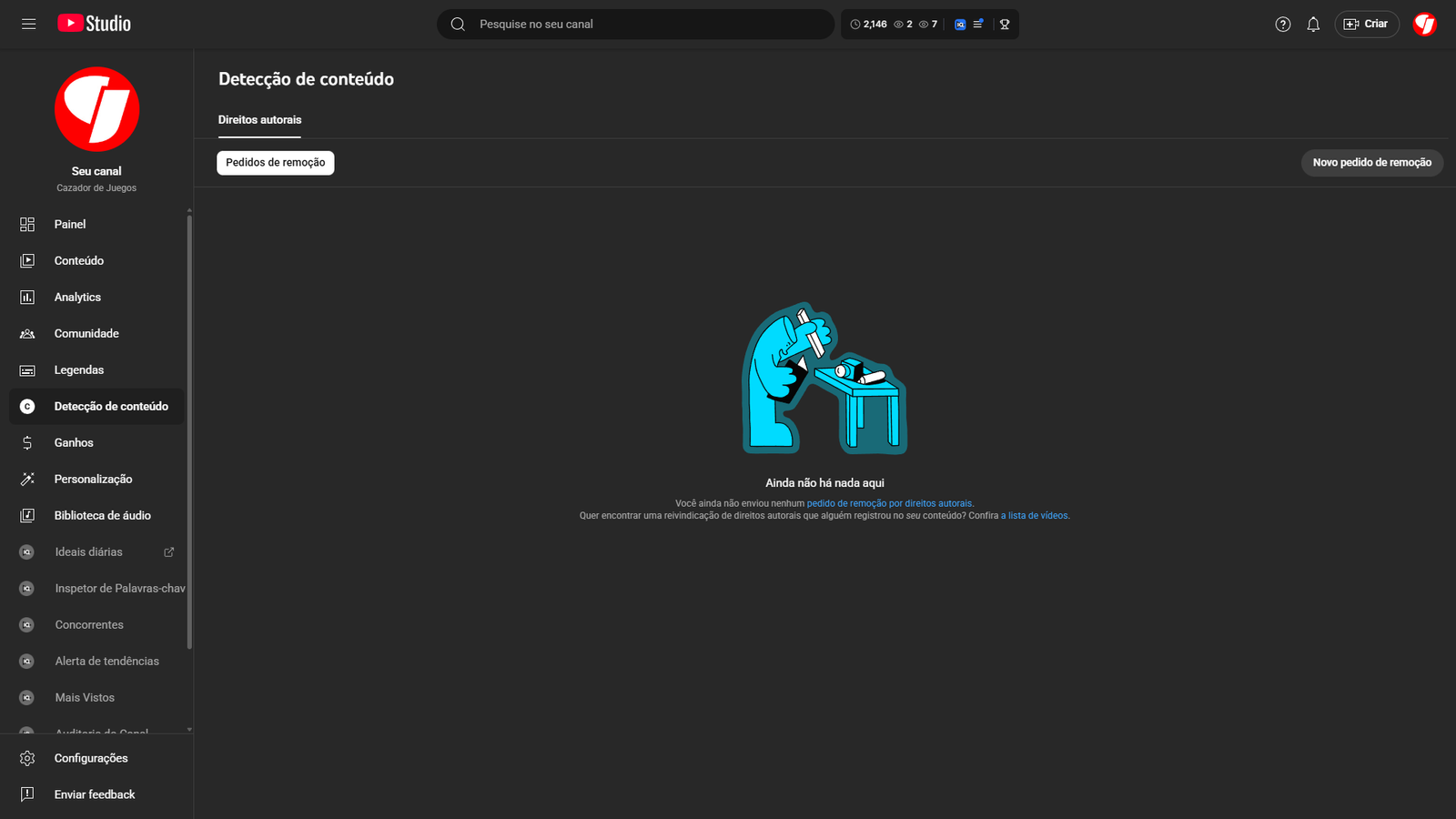Click the sidebar scrollbar thumb
The height and width of the screenshot is (819, 1456).
pos(189,431)
